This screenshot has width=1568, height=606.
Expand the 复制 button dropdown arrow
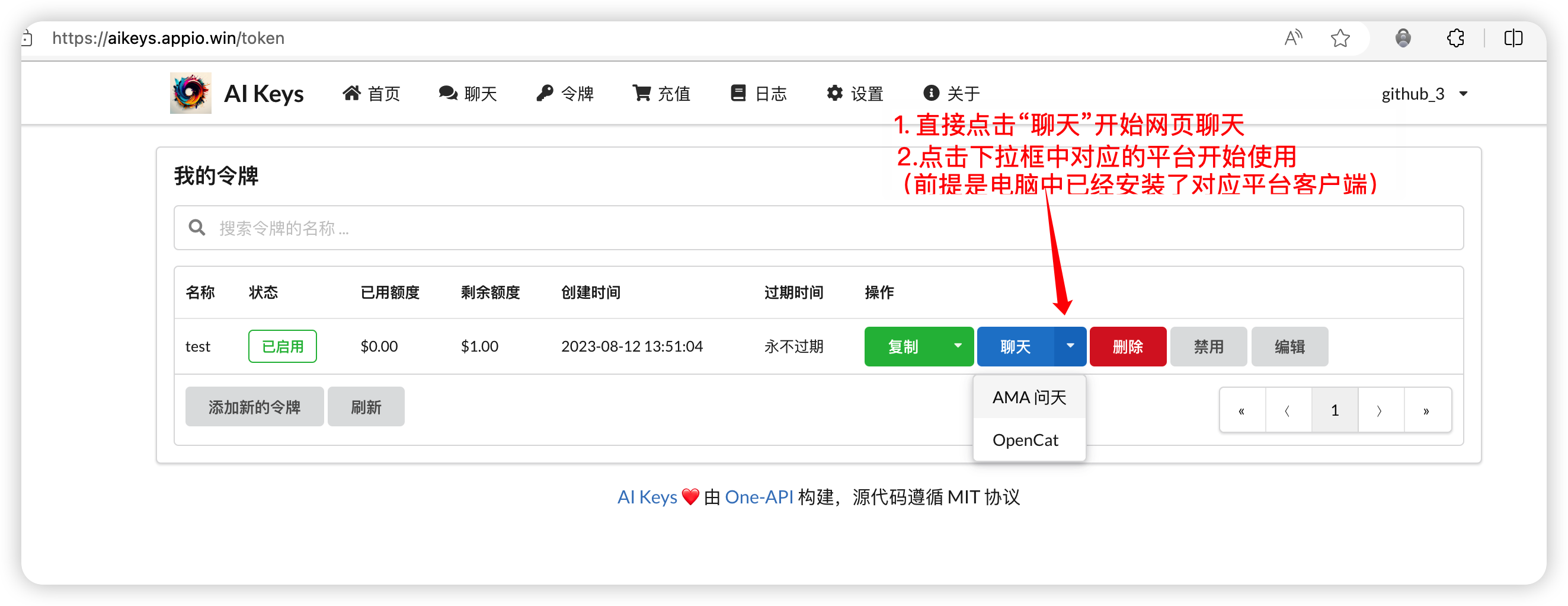pos(958,346)
